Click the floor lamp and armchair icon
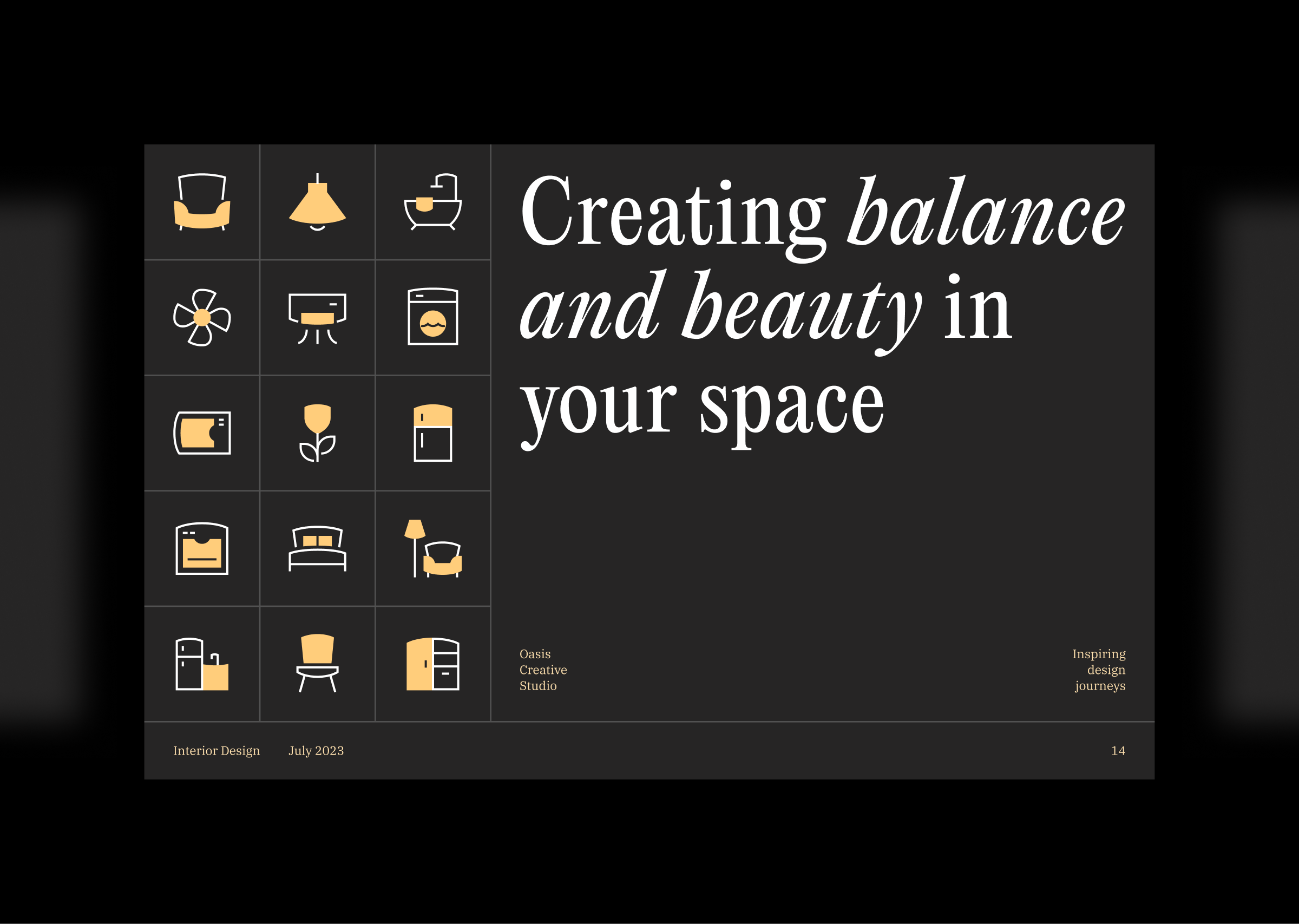Screen dimensions: 1299x924 pyautogui.click(x=433, y=548)
